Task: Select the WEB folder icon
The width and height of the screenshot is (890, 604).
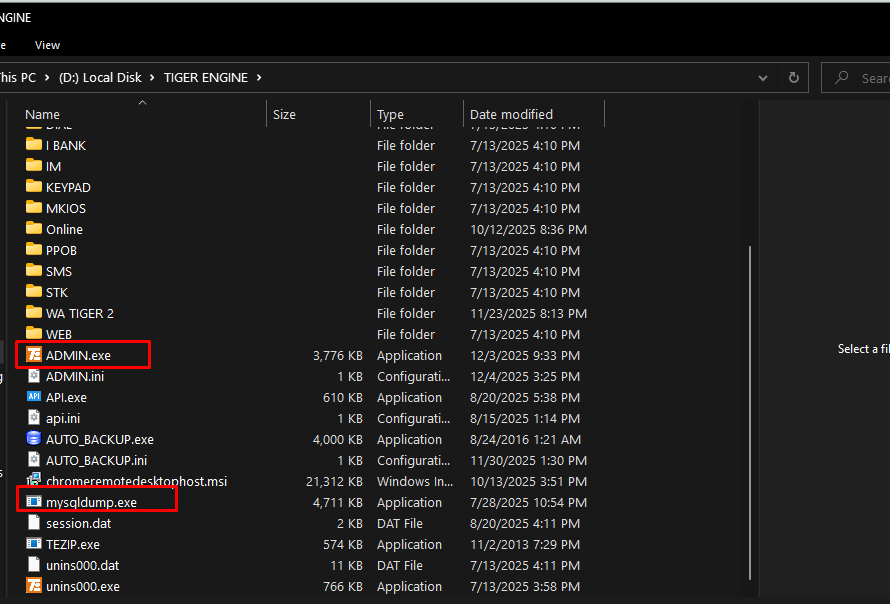Action: click(34, 334)
